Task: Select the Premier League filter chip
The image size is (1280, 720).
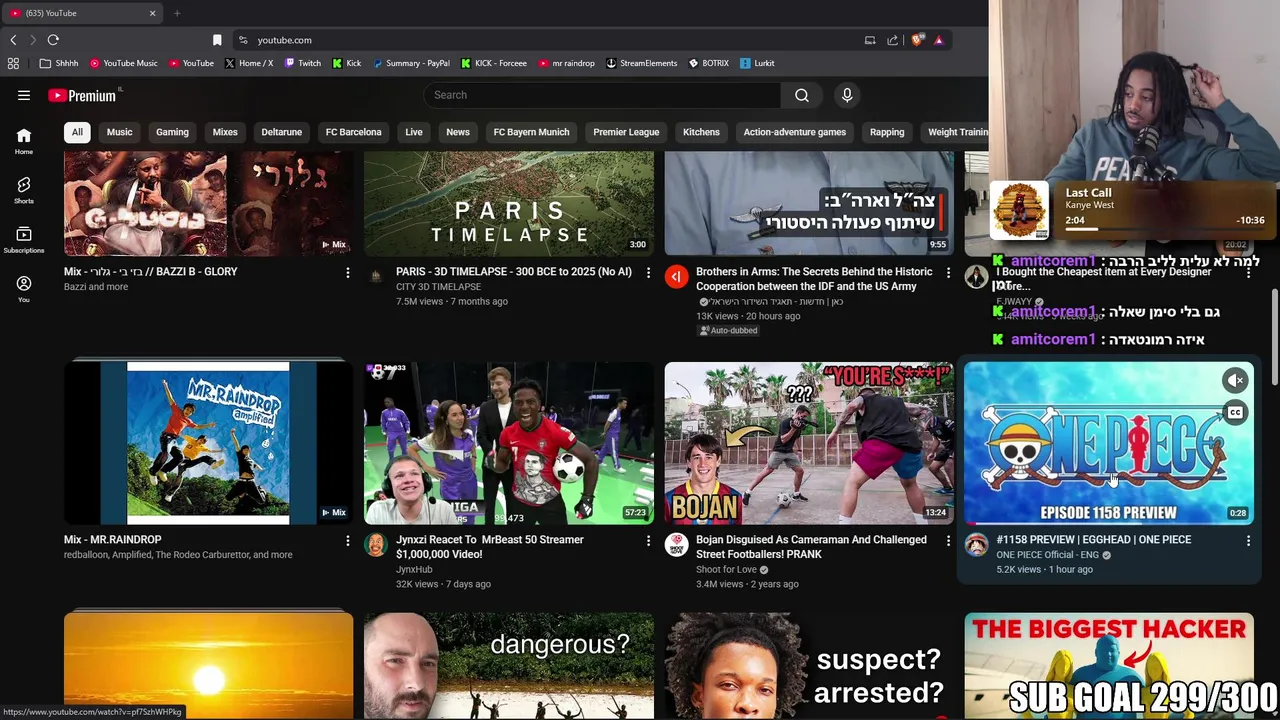Action: click(626, 132)
